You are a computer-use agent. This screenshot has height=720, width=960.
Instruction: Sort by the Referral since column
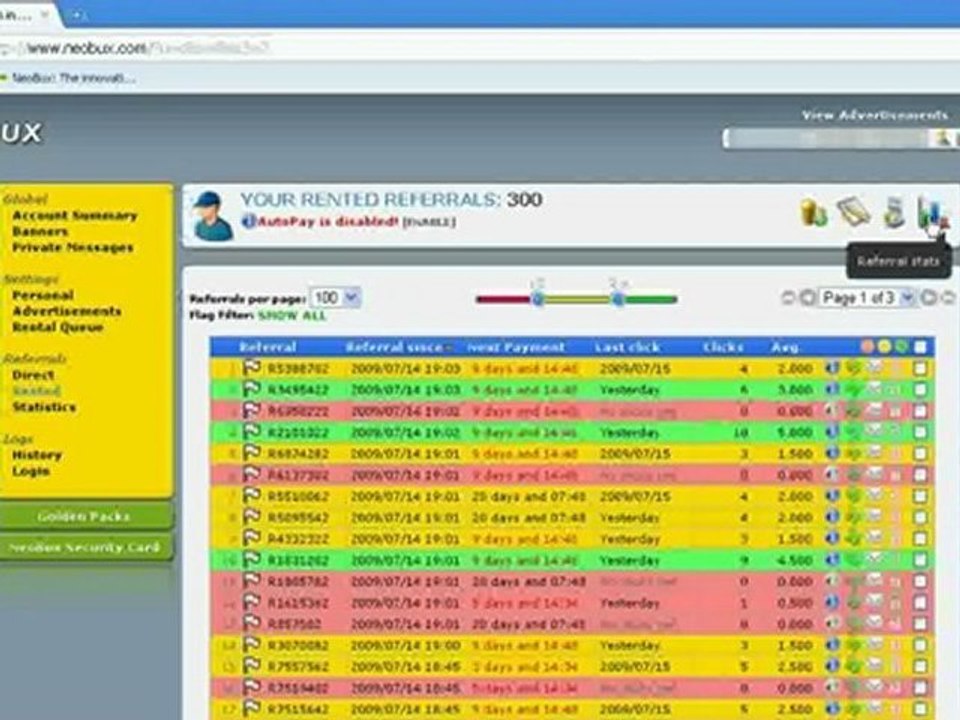pyautogui.click(x=394, y=347)
